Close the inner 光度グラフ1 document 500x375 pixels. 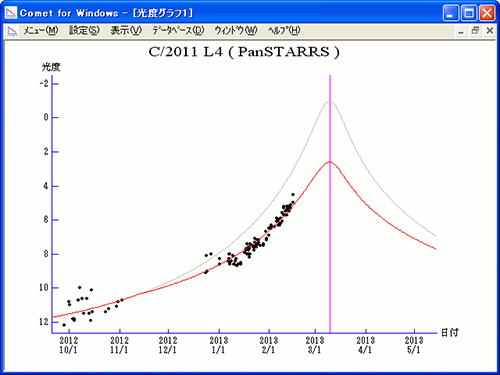(x=489, y=31)
